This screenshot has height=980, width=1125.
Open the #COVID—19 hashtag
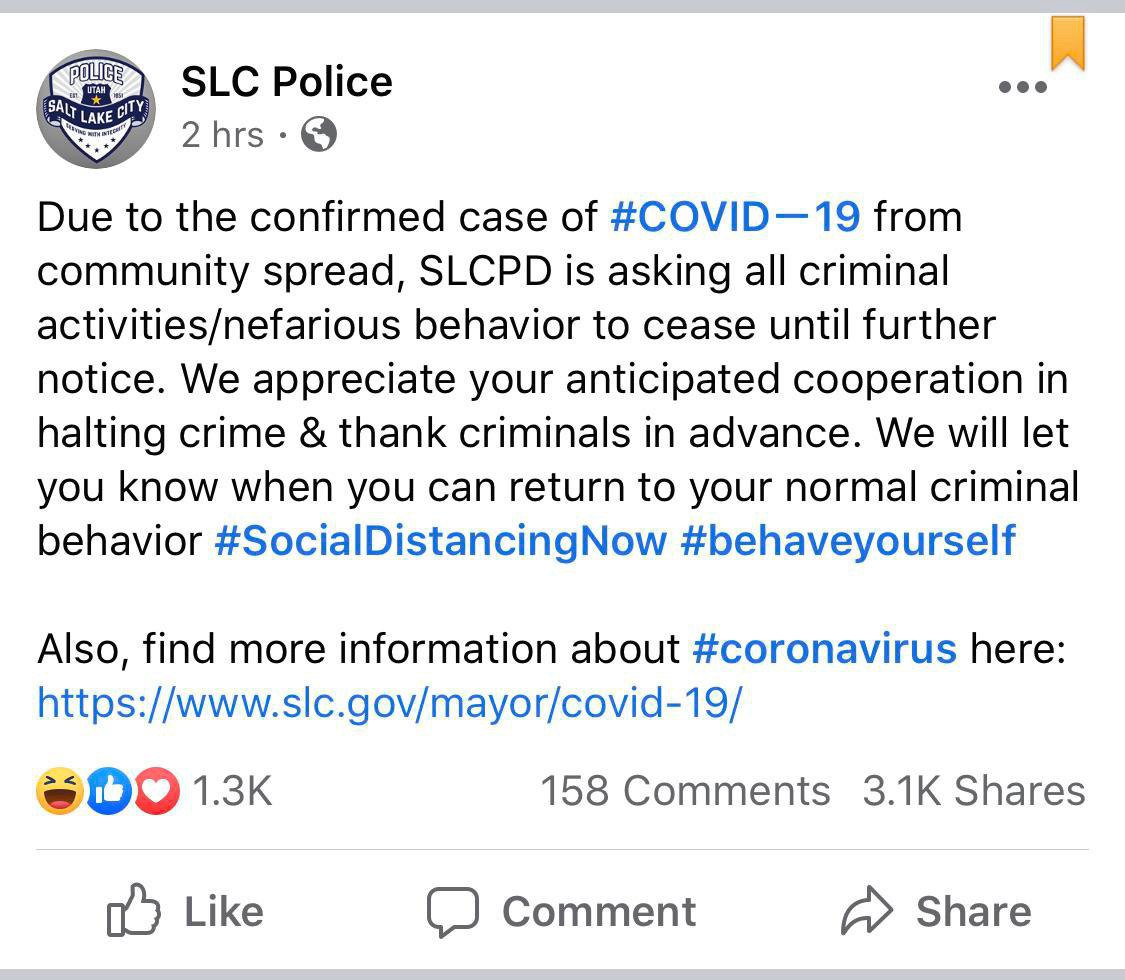pos(734,217)
